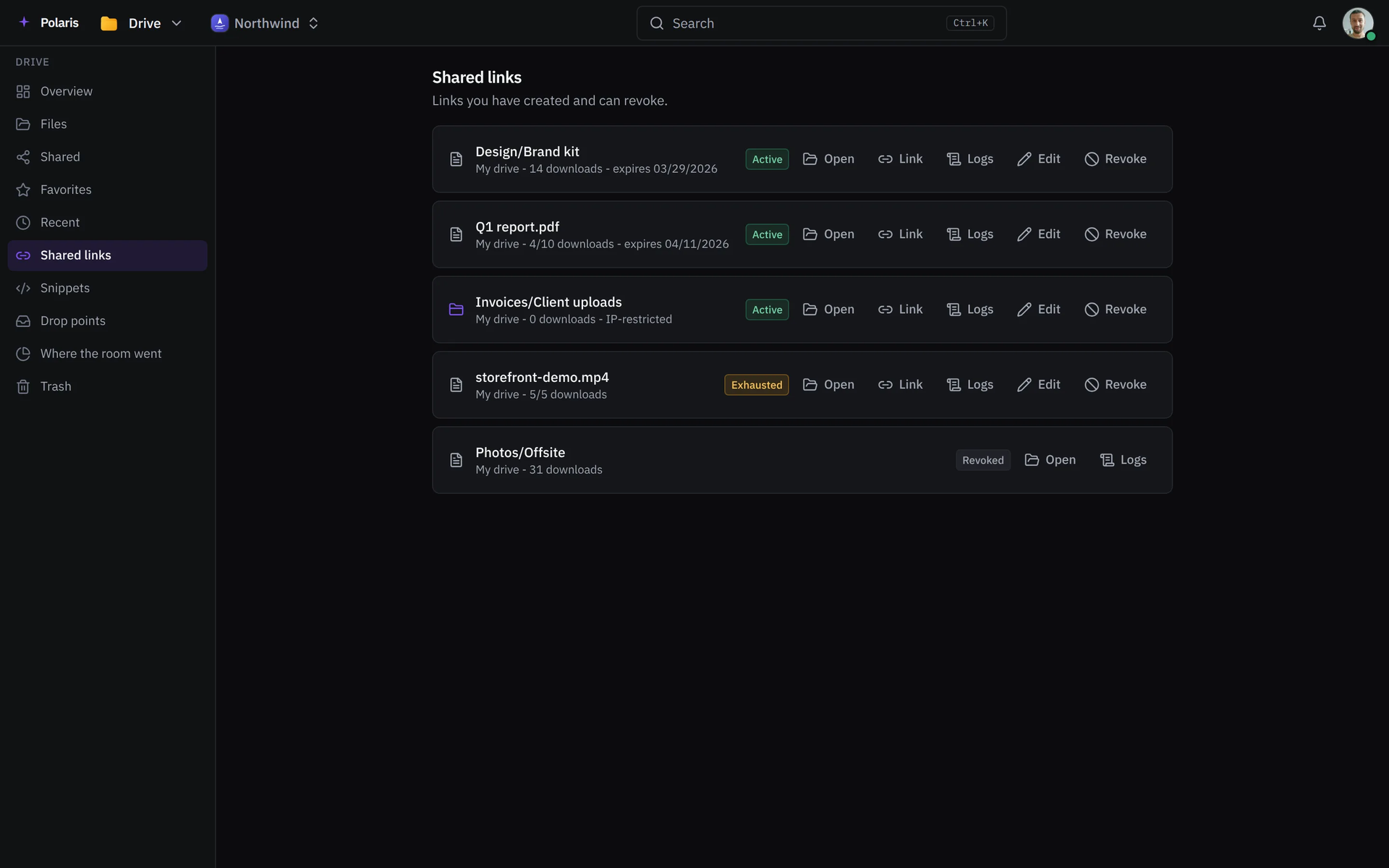Open the Northwind workspace switcher
1389x868 pixels.
pyautogui.click(x=265, y=23)
